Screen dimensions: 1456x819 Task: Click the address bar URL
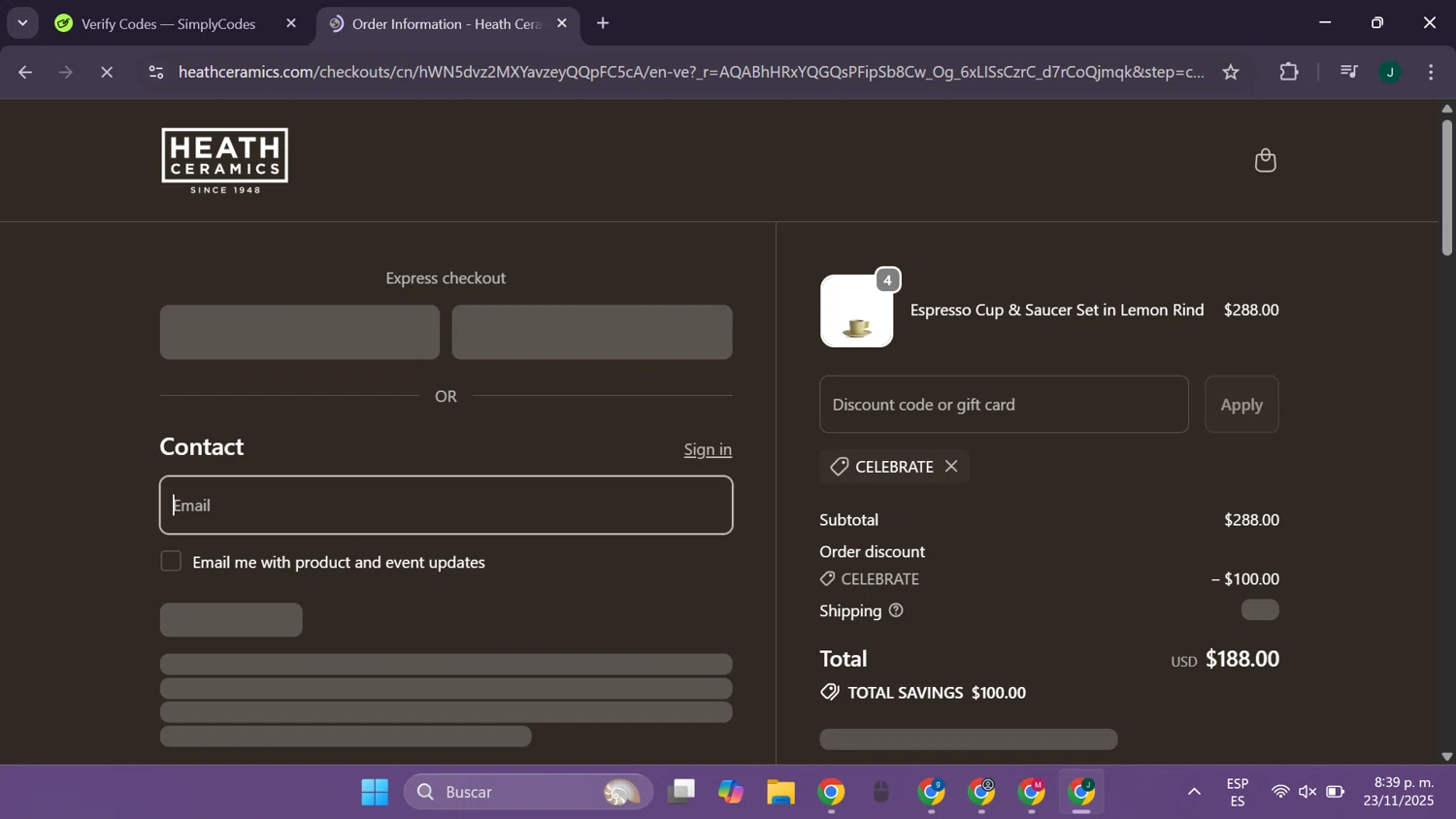point(691,72)
